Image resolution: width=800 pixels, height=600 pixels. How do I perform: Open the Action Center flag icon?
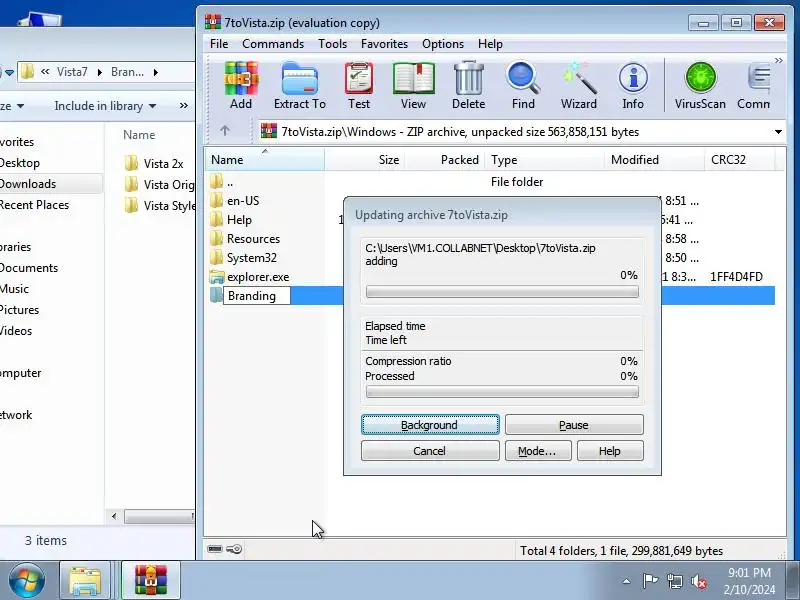pos(650,581)
